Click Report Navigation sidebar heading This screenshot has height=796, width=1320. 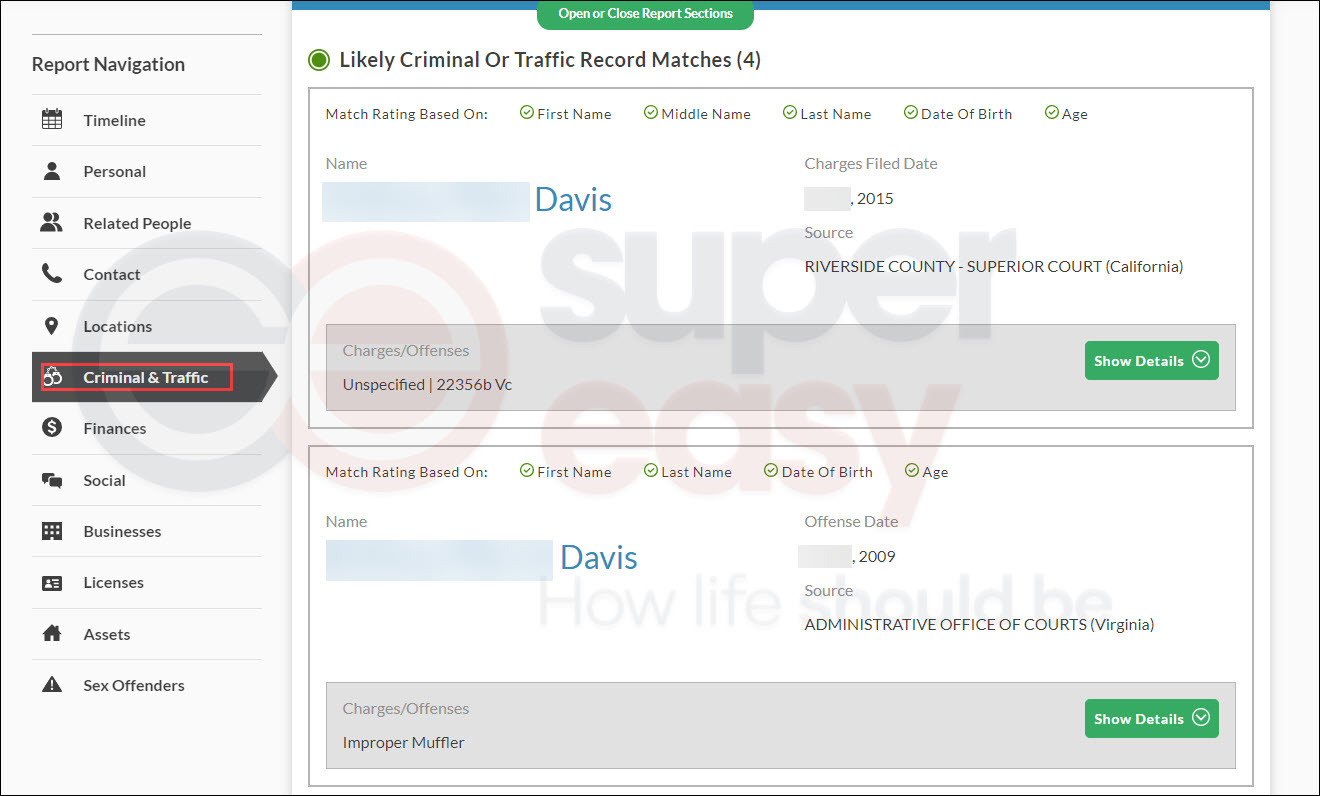click(x=108, y=64)
